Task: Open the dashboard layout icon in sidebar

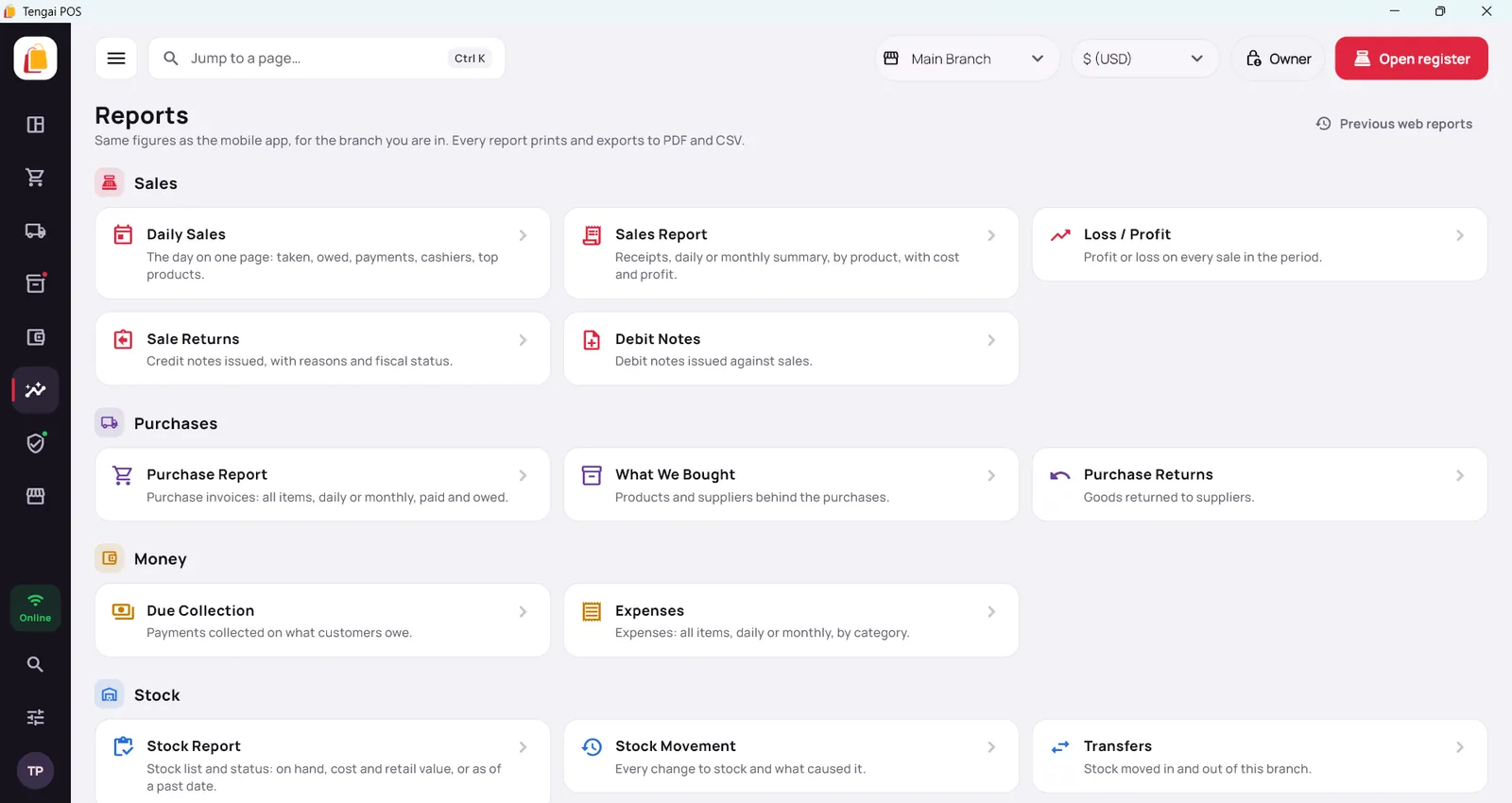Action: pos(35,125)
